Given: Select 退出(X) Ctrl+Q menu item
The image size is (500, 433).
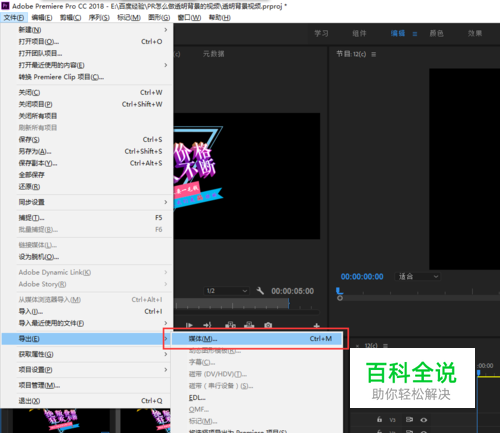Looking at the screenshot, I should tap(87, 401).
